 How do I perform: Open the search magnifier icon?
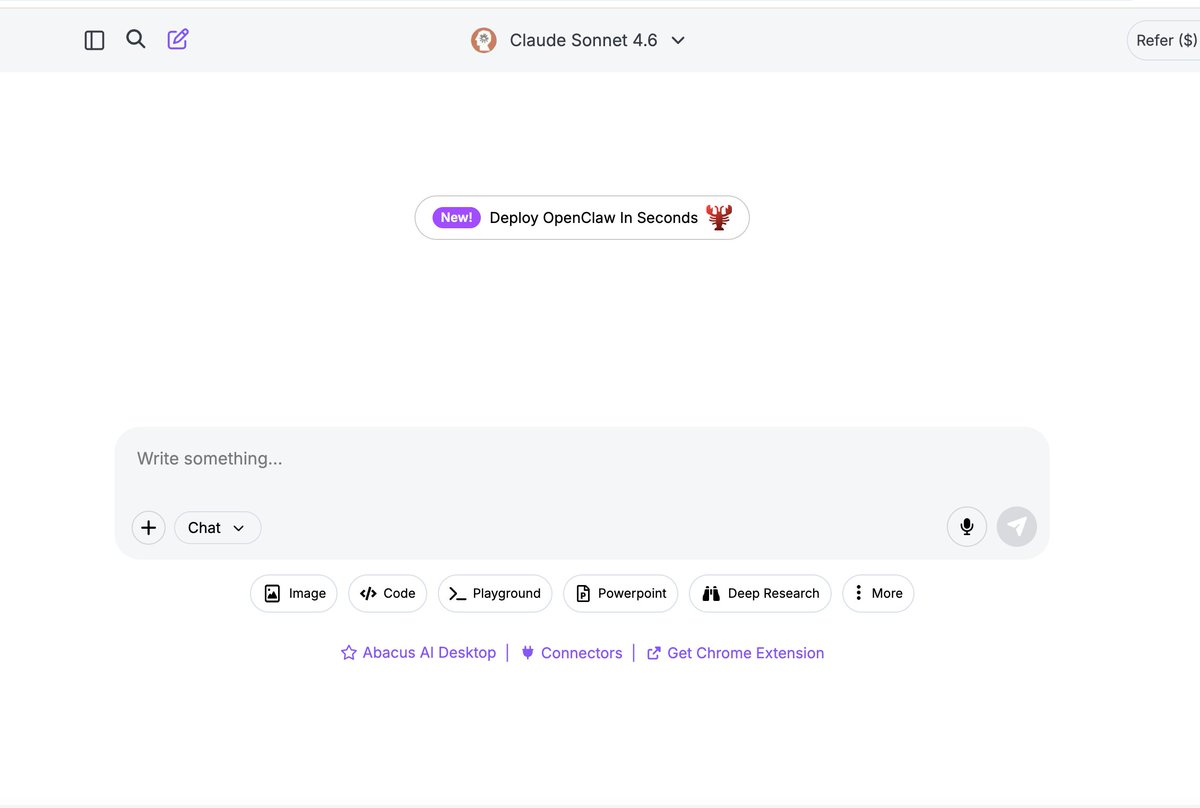(x=136, y=39)
